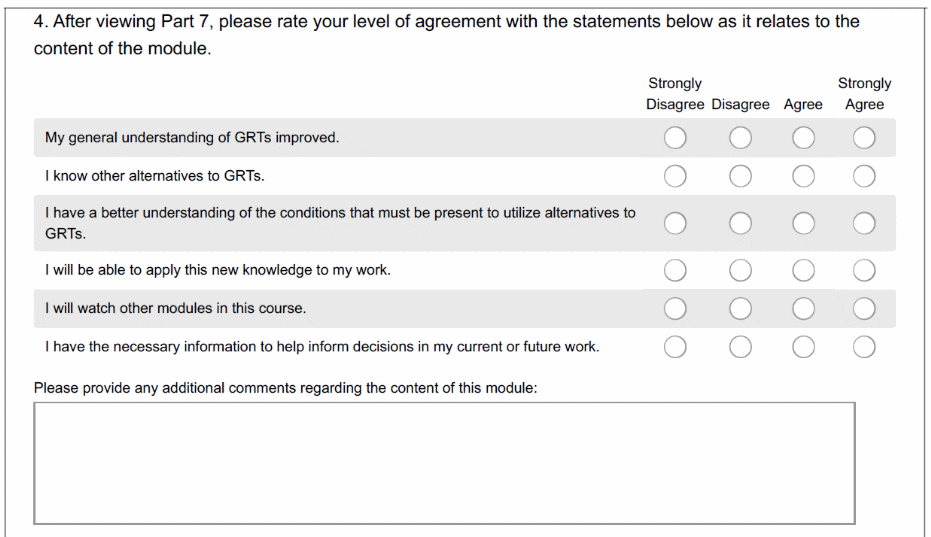
Task: Check Disagree for having necessary information statement
Action: tap(740, 347)
